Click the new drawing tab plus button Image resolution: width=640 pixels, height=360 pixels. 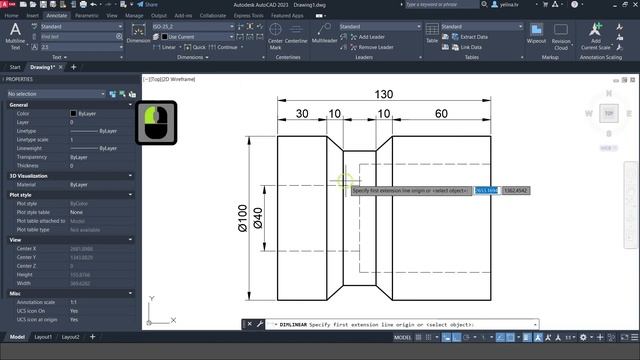[x=73, y=67]
